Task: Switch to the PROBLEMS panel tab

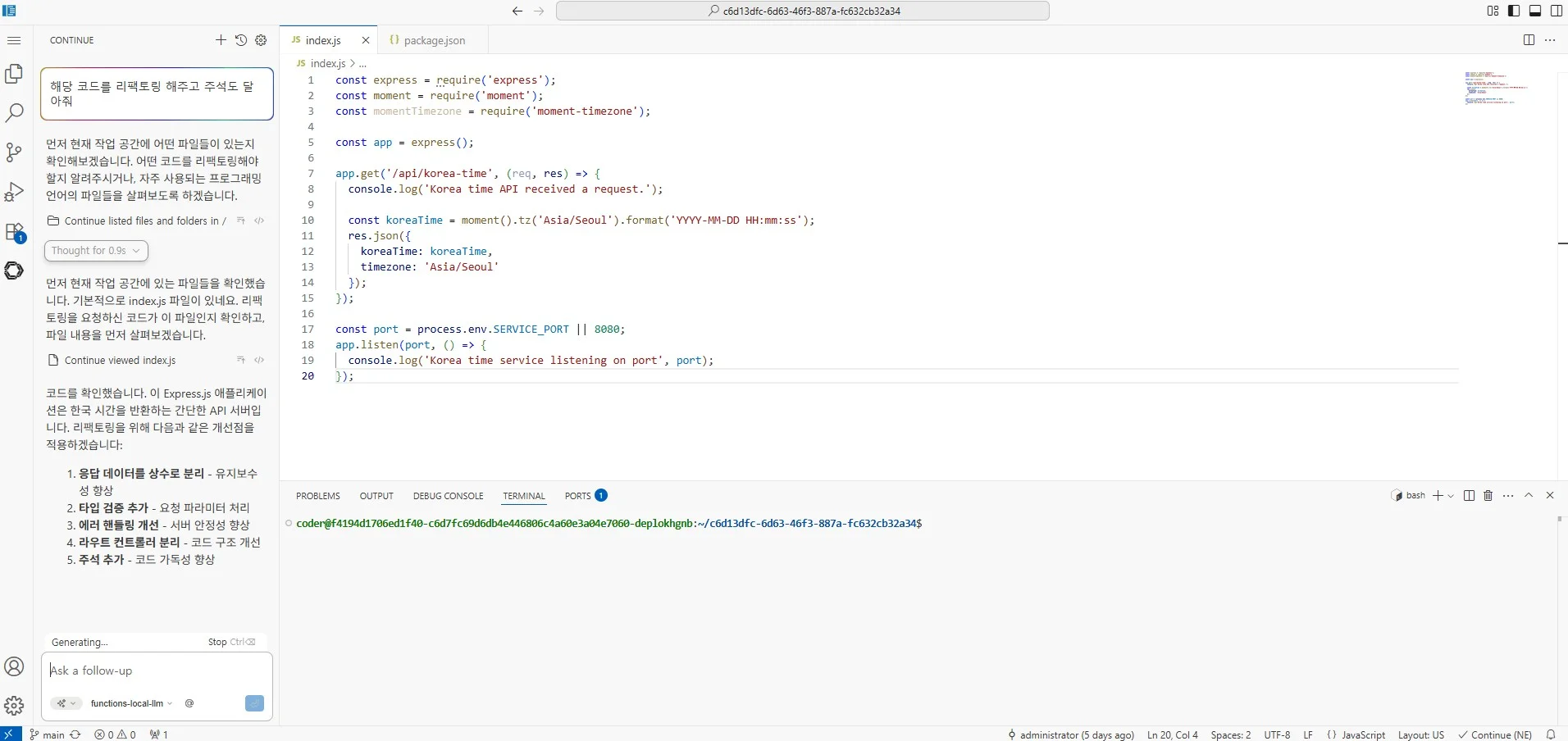Action: (x=317, y=496)
